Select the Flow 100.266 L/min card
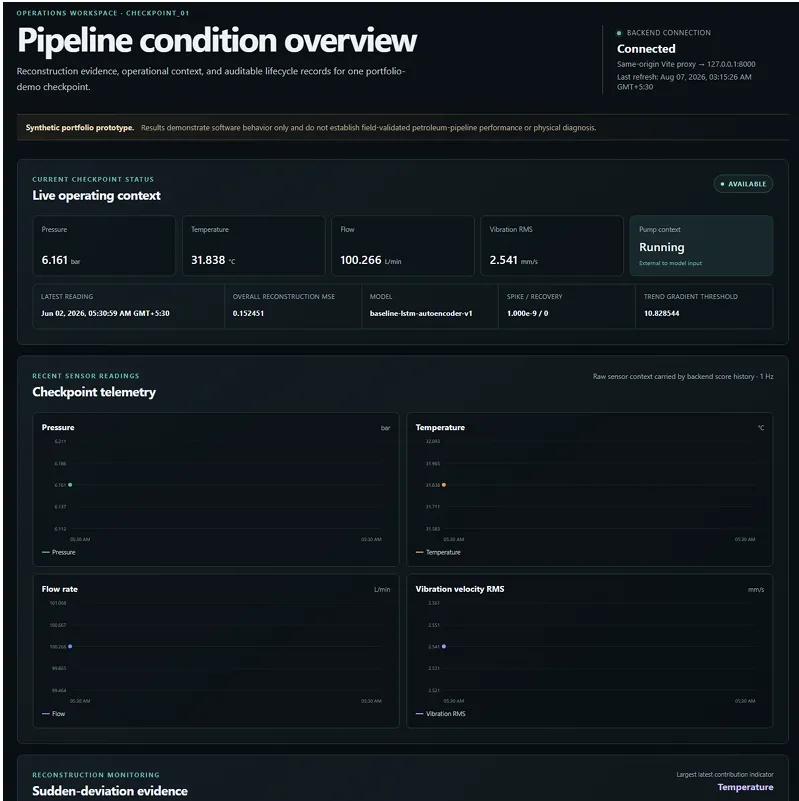 (x=403, y=246)
